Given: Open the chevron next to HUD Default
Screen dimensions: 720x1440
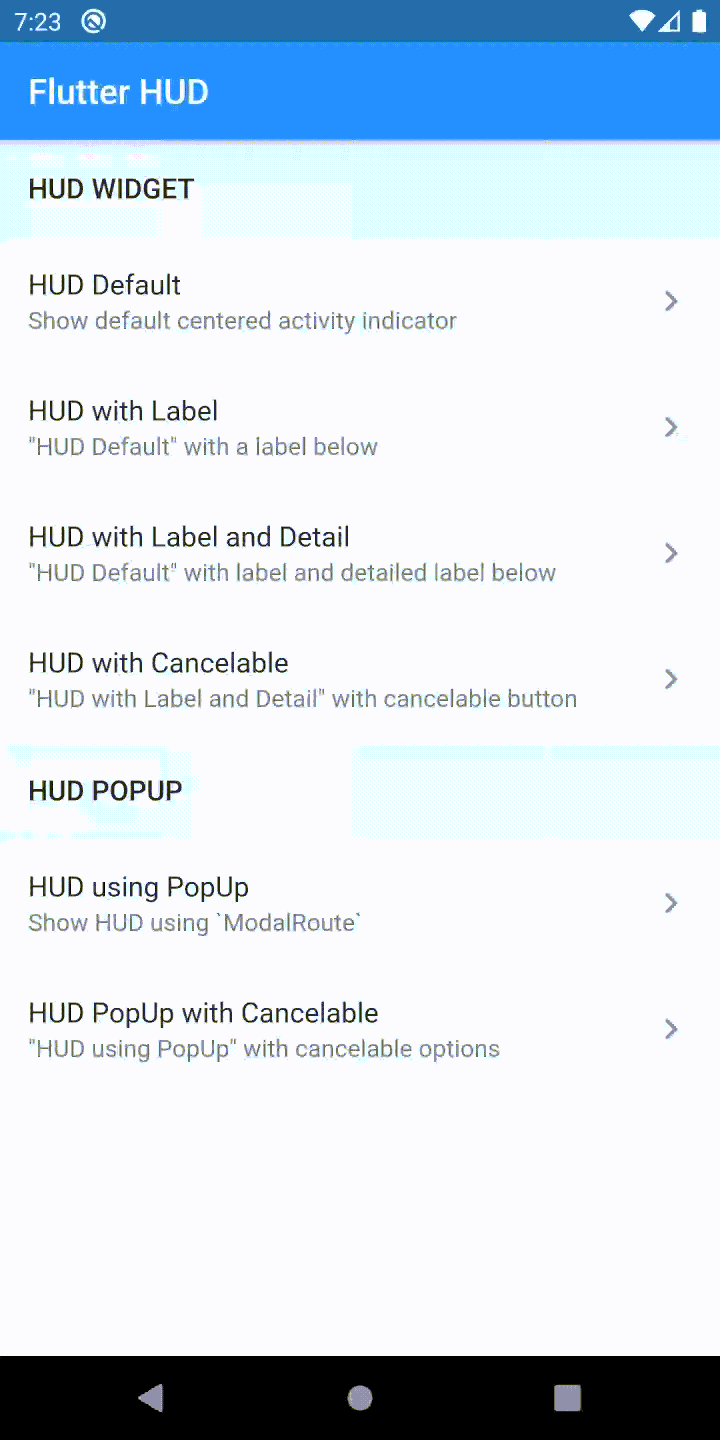Looking at the screenshot, I should tap(671, 301).
